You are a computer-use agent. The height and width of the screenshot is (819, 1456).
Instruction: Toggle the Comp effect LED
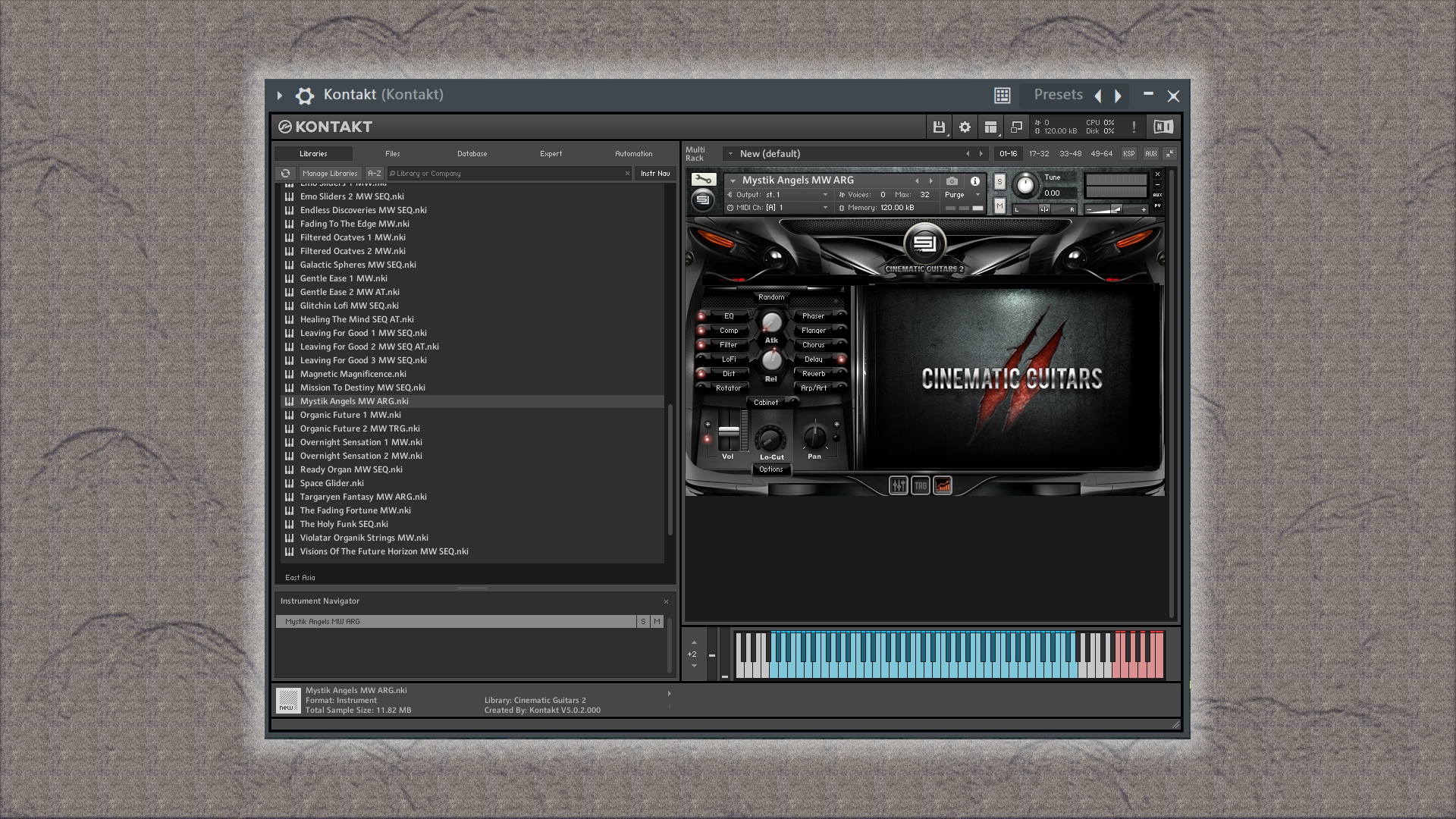(x=701, y=331)
